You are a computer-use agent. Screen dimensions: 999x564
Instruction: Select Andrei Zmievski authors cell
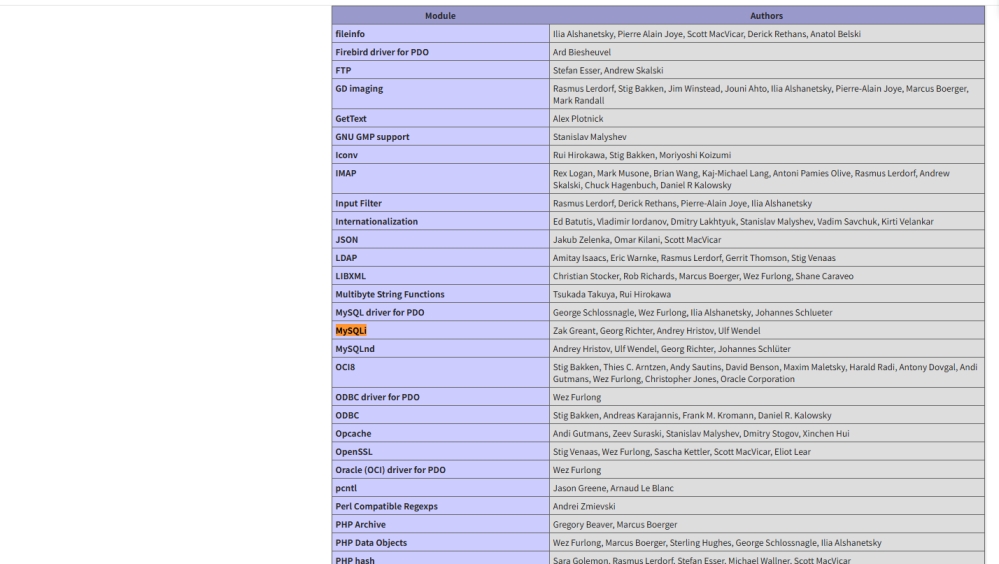[x=766, y=506]
